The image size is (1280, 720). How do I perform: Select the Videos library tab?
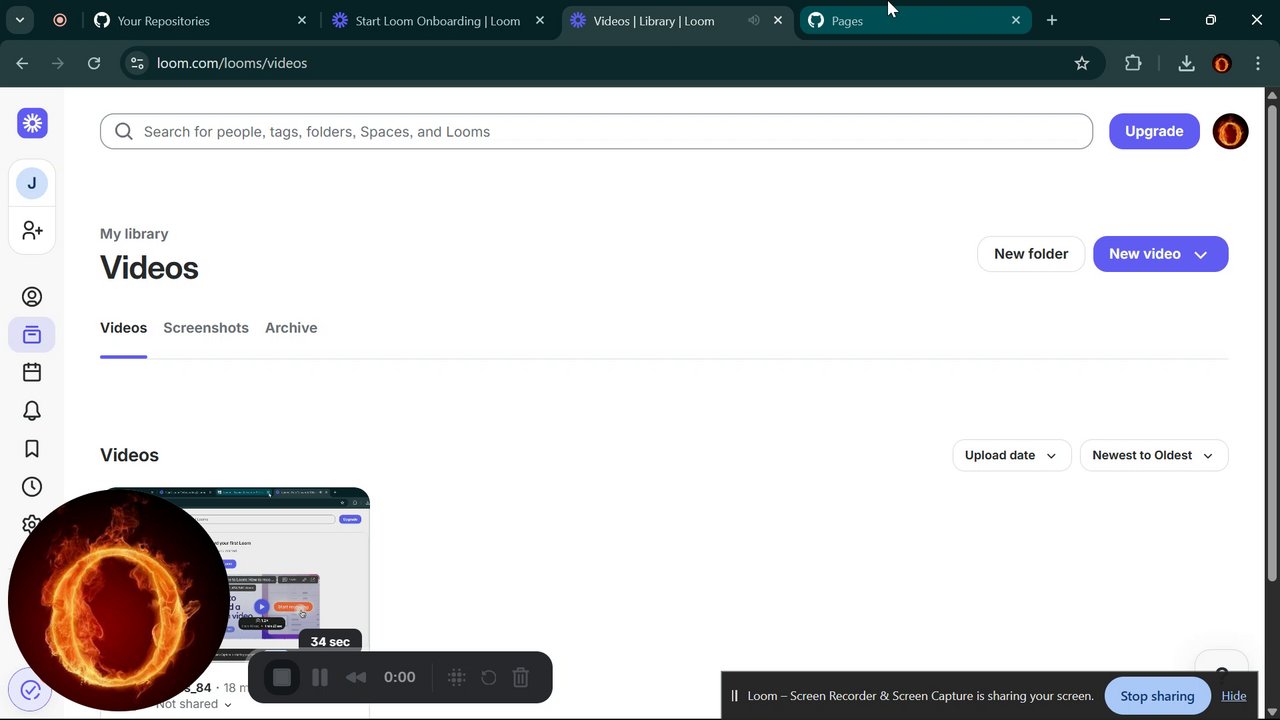click(123, 328)
